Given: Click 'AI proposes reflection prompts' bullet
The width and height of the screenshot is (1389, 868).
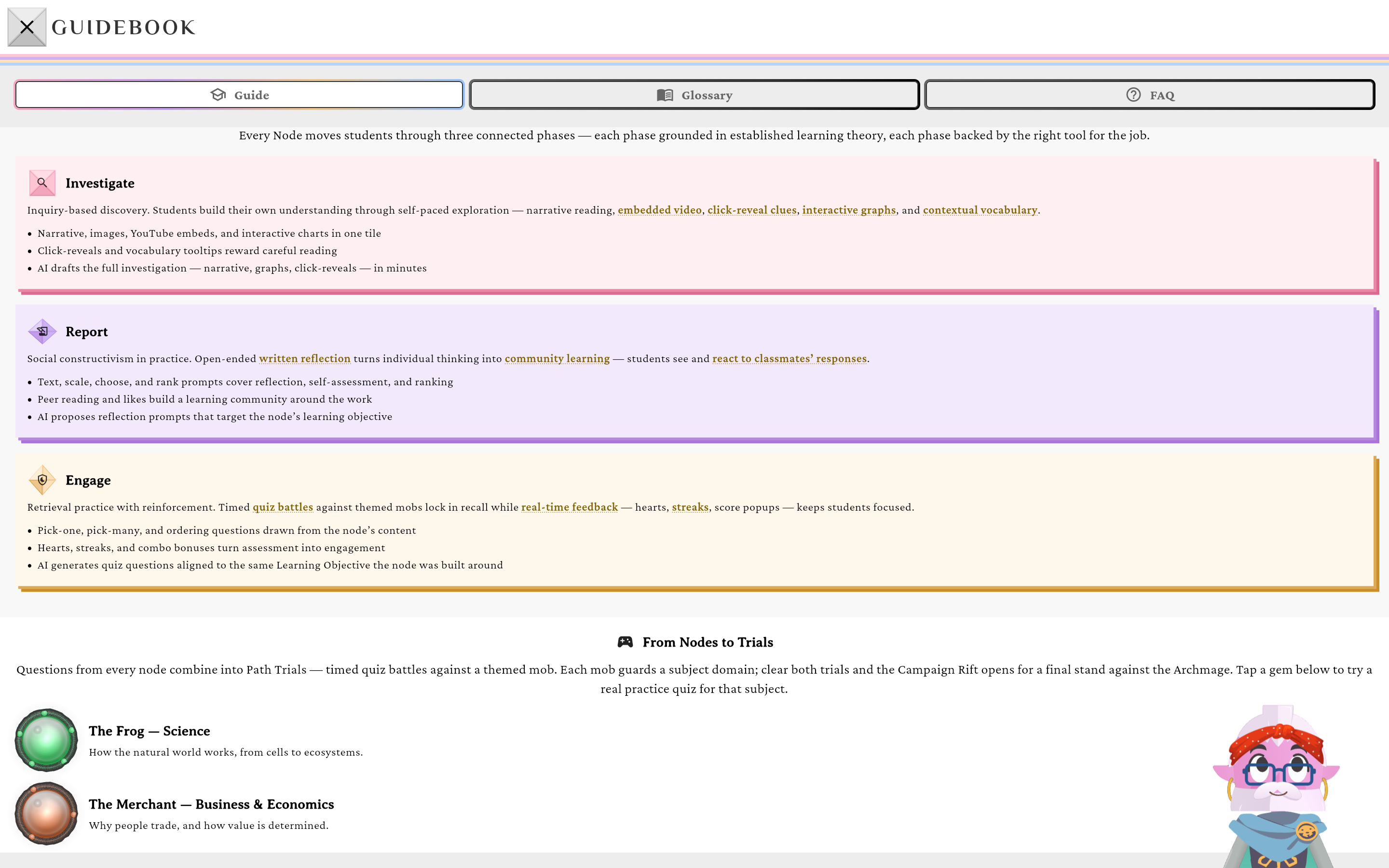Looking at the screenshot, I should pos(215,417).
